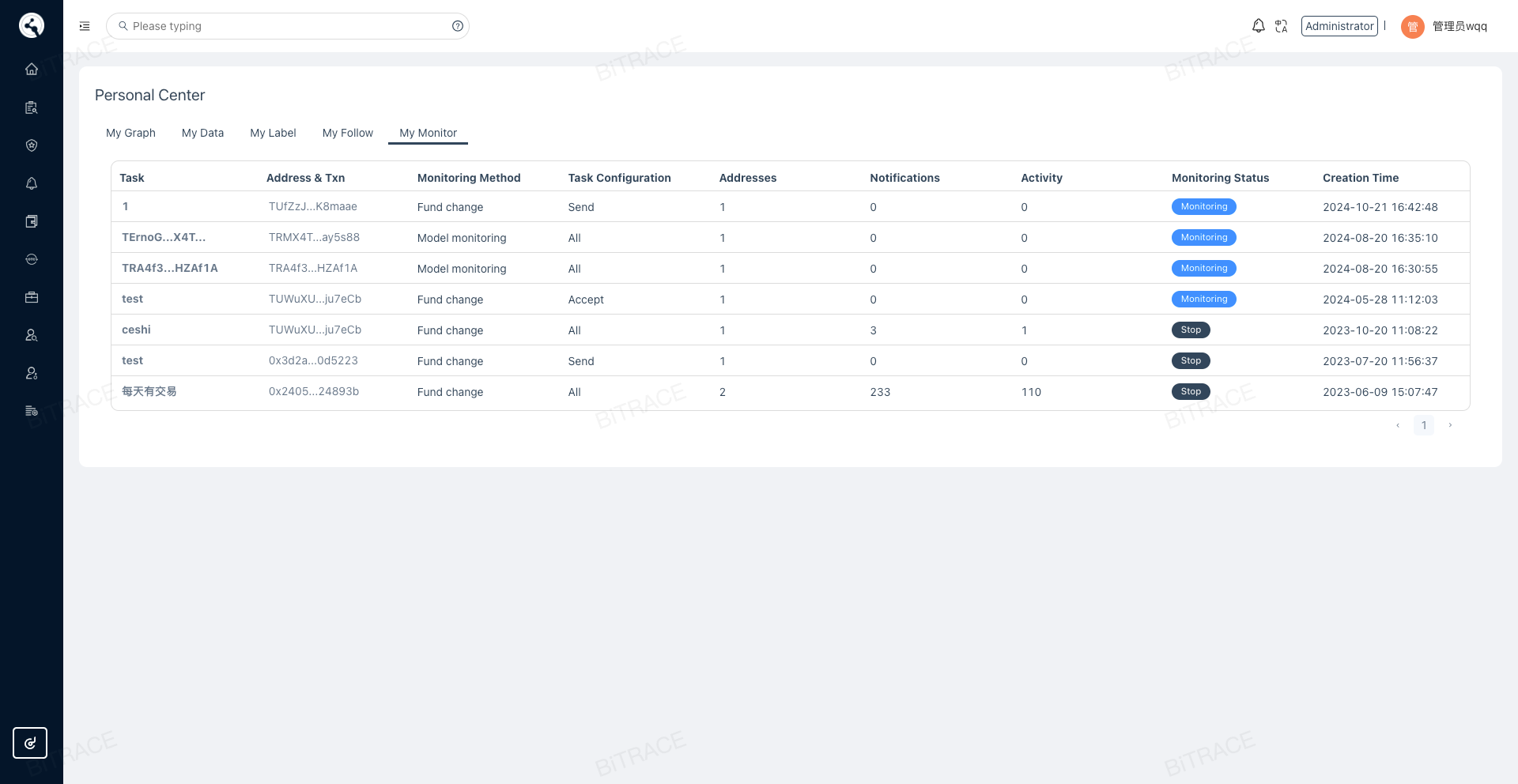Viewport: 1518px width, 784px height.
Task: Open task named 1
Action: click(125, 207)
